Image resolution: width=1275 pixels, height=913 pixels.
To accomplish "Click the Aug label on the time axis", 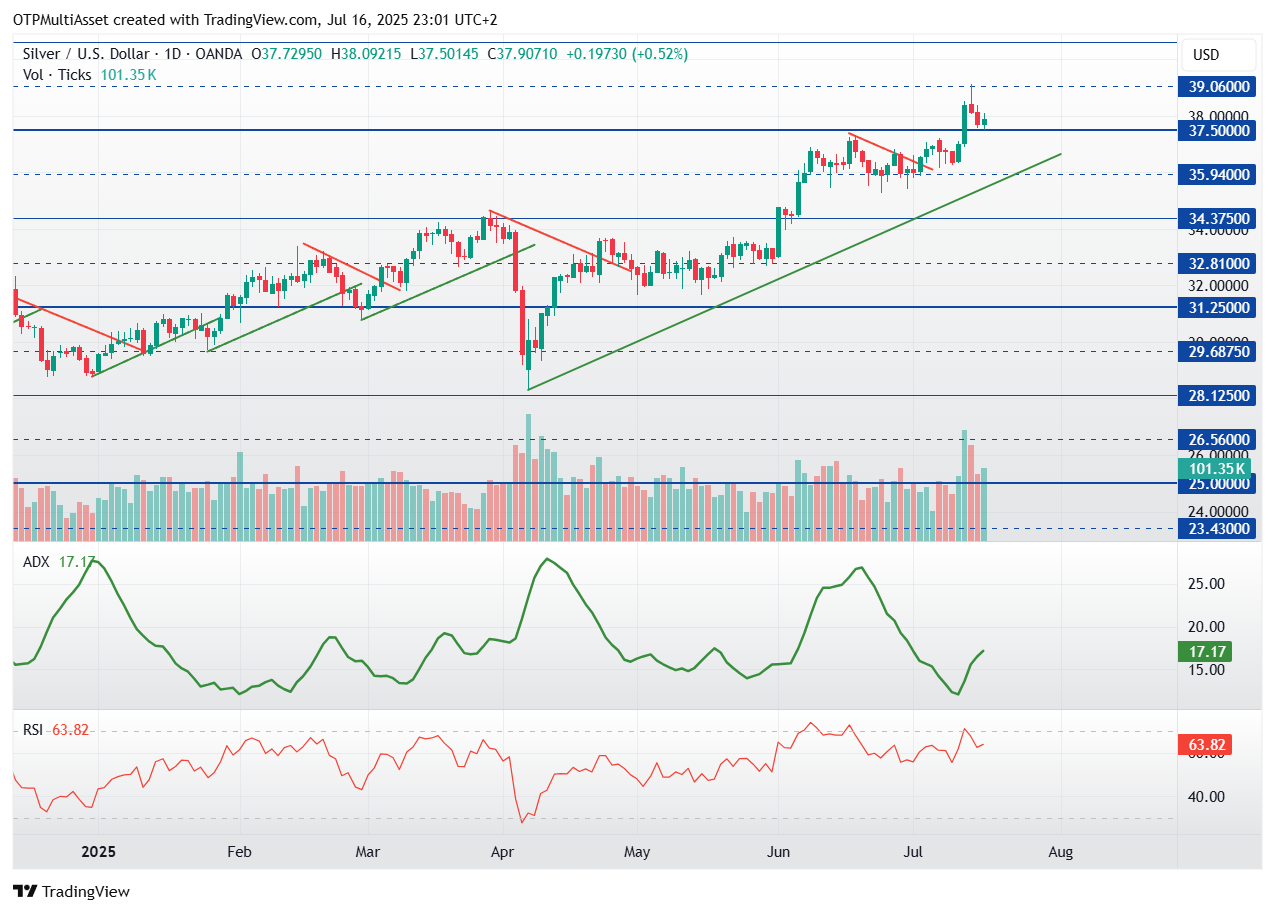I will coord(1061,852).
